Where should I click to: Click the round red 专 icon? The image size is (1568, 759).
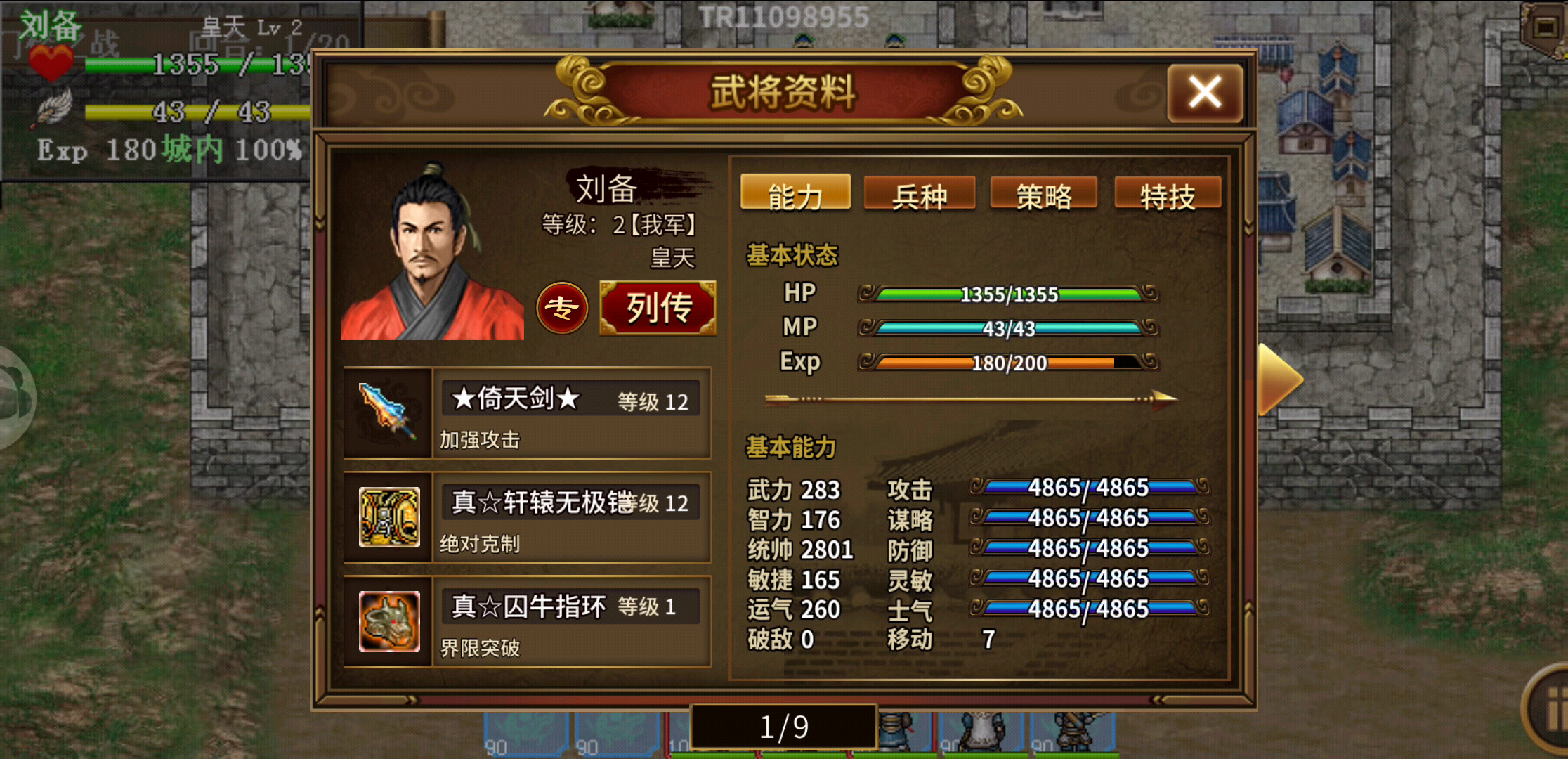(x=562, y=308)
